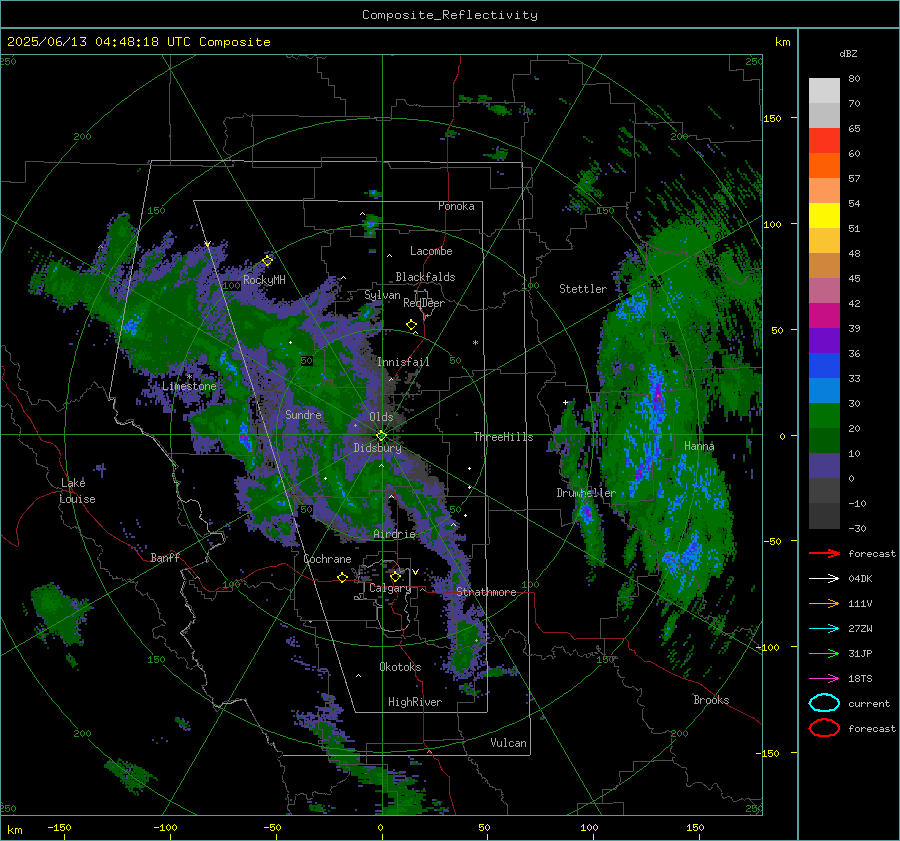900x841 pixels.
Task: Click the Blackfalds city label
Action: (x=425, y=277)
